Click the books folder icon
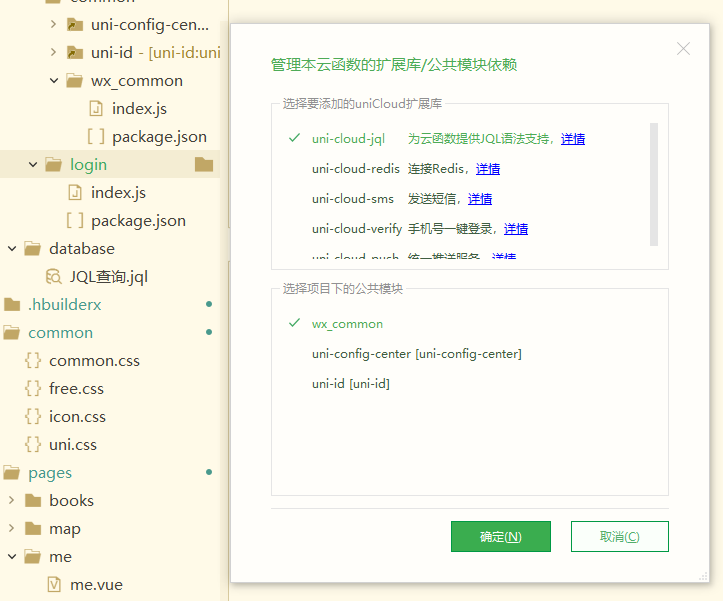Screen dimensions: 723x601 point(33,500)
